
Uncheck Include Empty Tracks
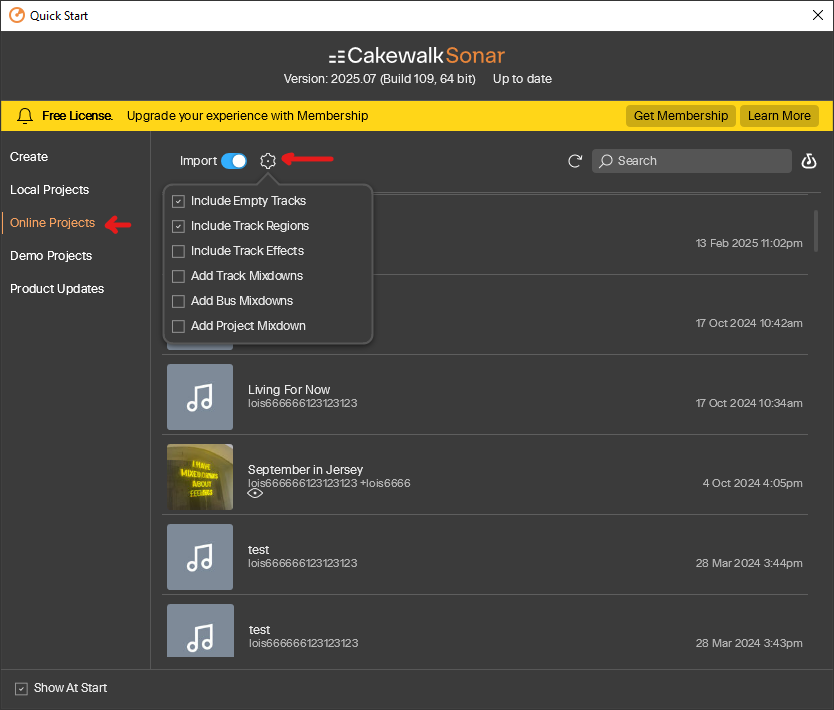179,201
